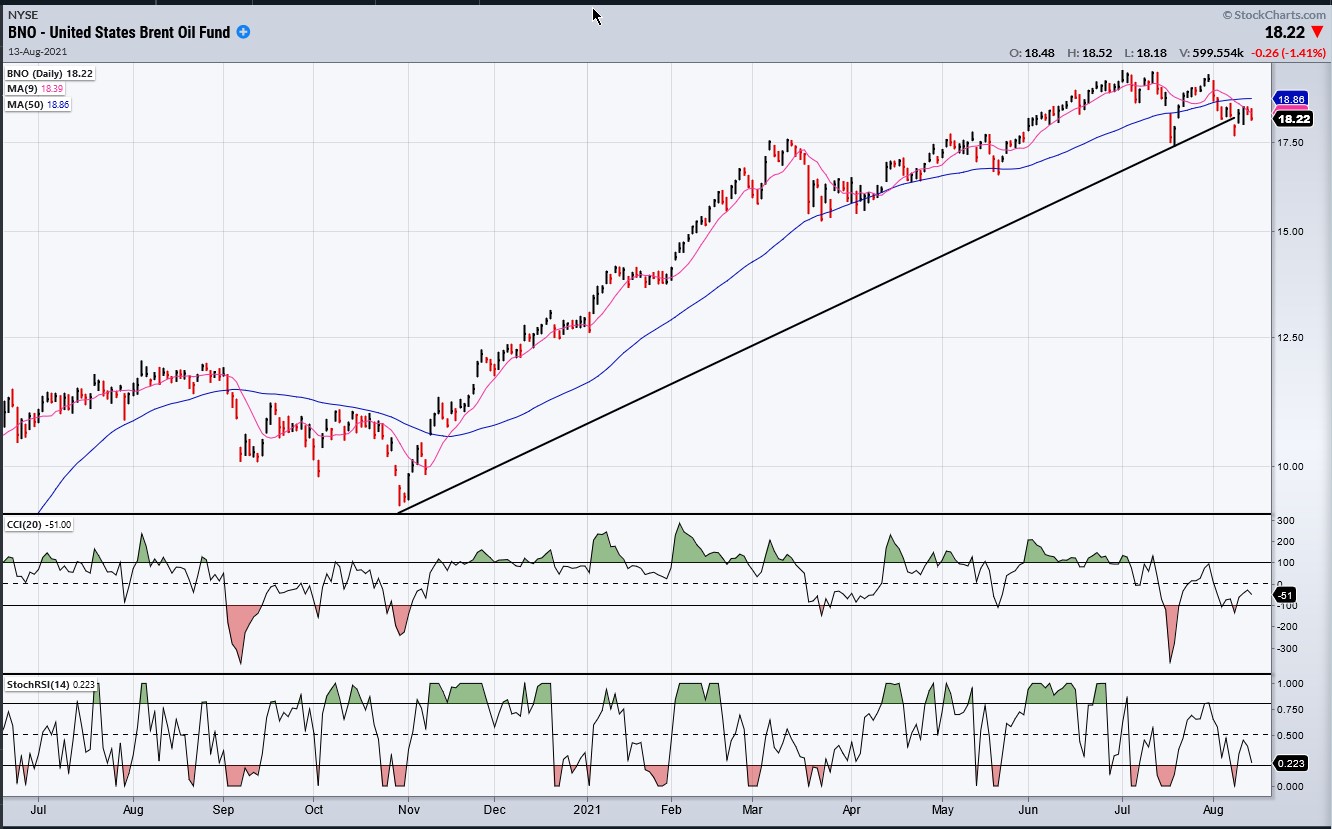Click the 0.223 StochRSI value tag
The height and width of the screenshot is (829, 1332).
click(1291, 762)
